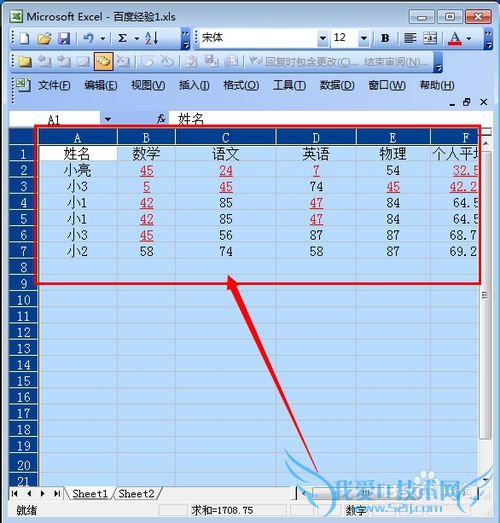Screen dimensions: 500x523
Task: Click the new comment folder icon on the Reviewing toolbar
Action: [24, 61]
